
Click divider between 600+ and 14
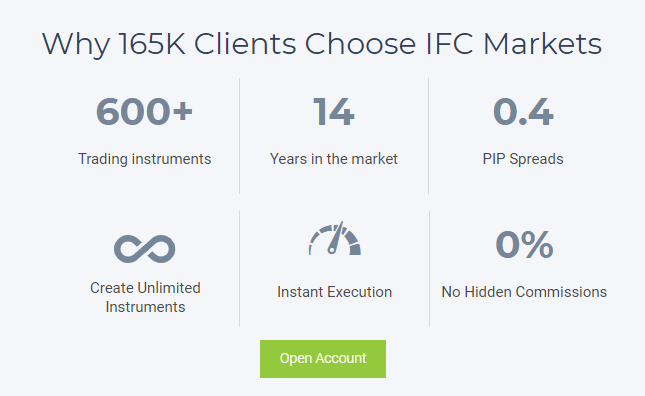click(239, 136)
